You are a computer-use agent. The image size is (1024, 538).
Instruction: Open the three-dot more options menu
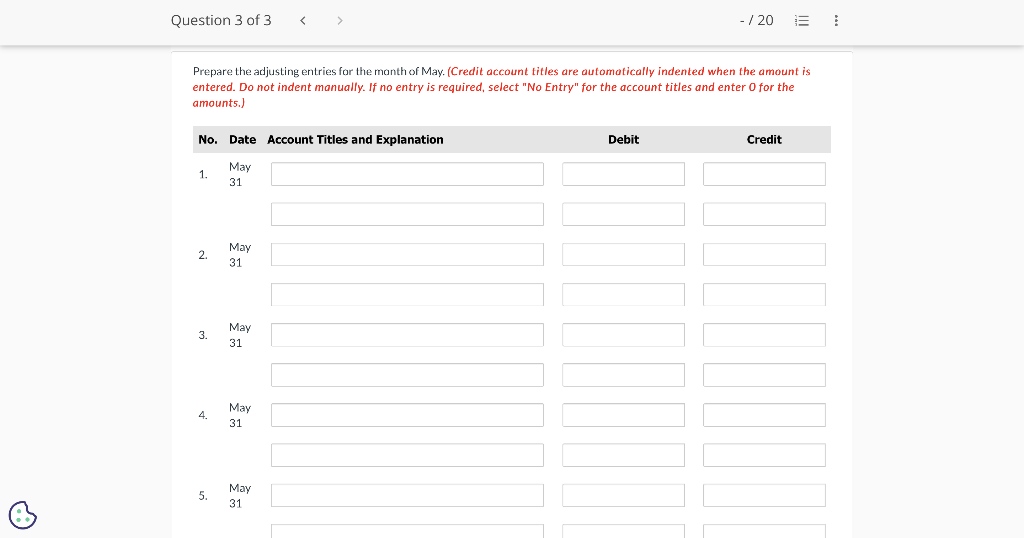coord(836,20)
